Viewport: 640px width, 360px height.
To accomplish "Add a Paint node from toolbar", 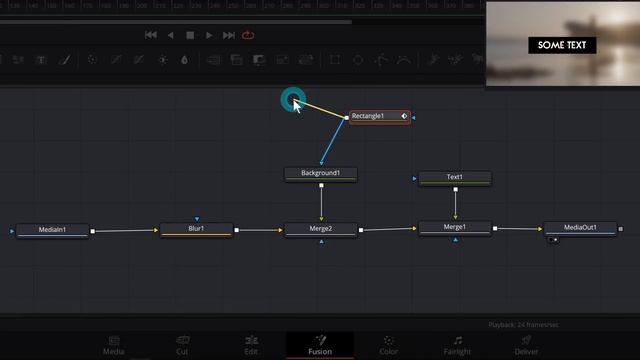I will [x=64, y=60].
